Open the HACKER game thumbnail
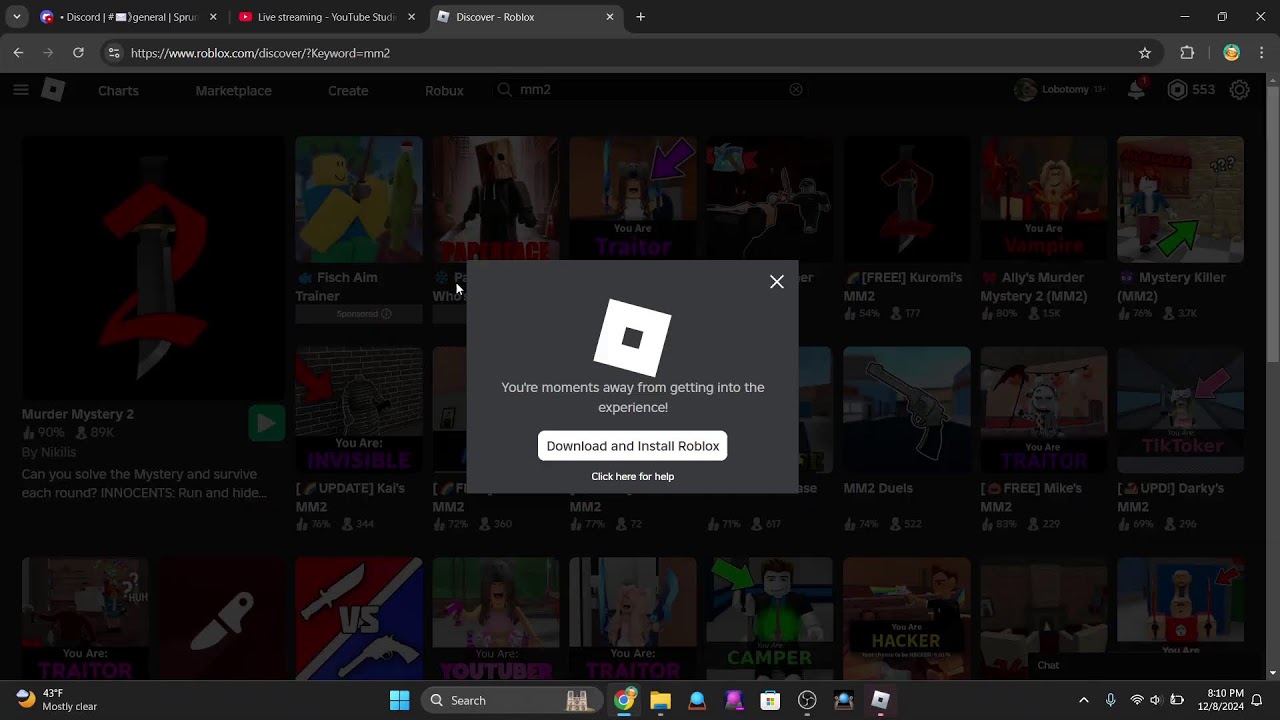Image resolution: width=1280 pixels, height=720 pixels. click(906, 619)
